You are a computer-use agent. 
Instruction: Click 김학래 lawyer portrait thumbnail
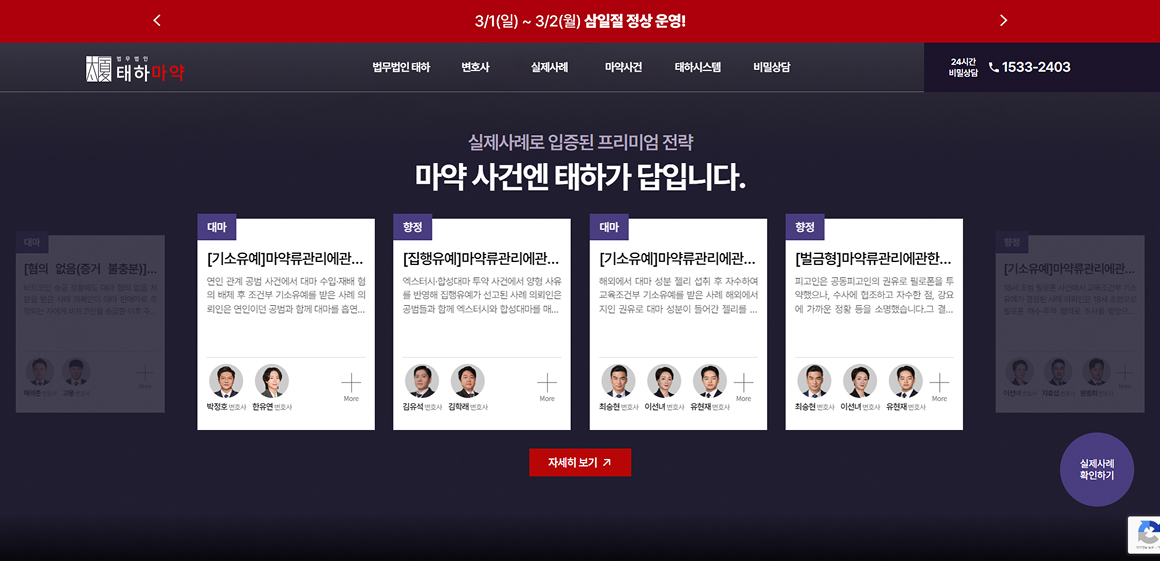(x=468, y=381)
